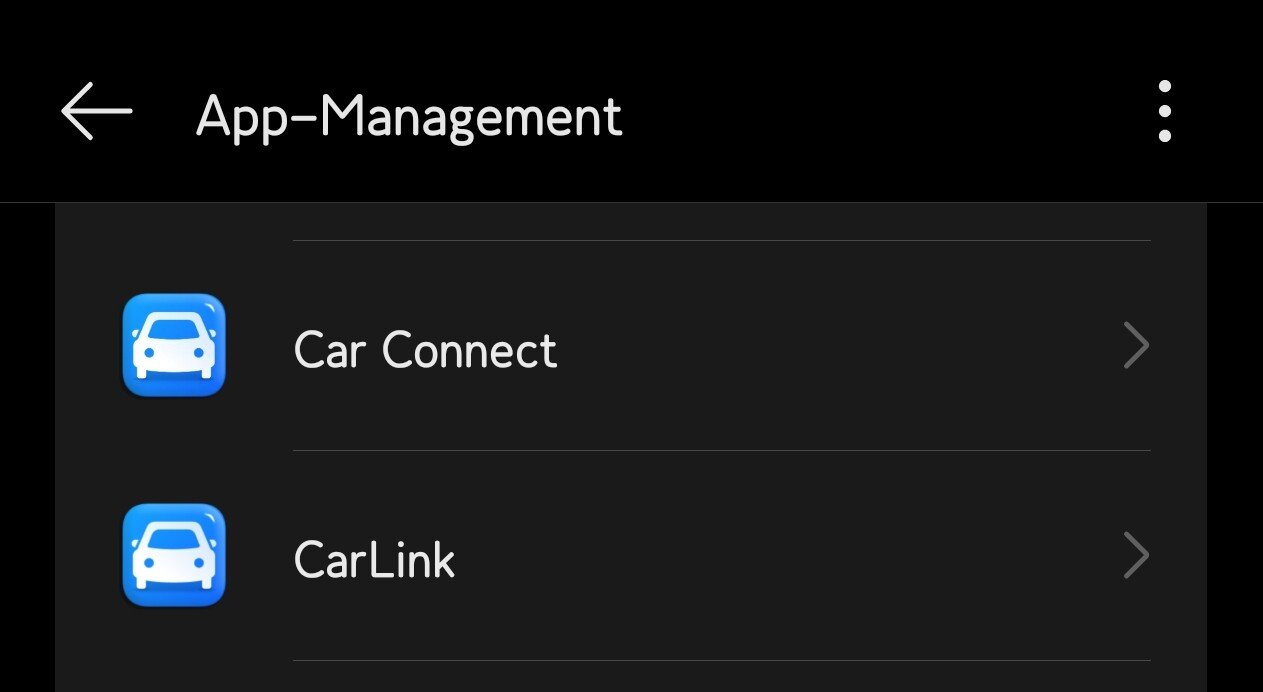1263x692 pixels.
Task: Open the Car Connect list entry
Action: click(x=630, y=346)
